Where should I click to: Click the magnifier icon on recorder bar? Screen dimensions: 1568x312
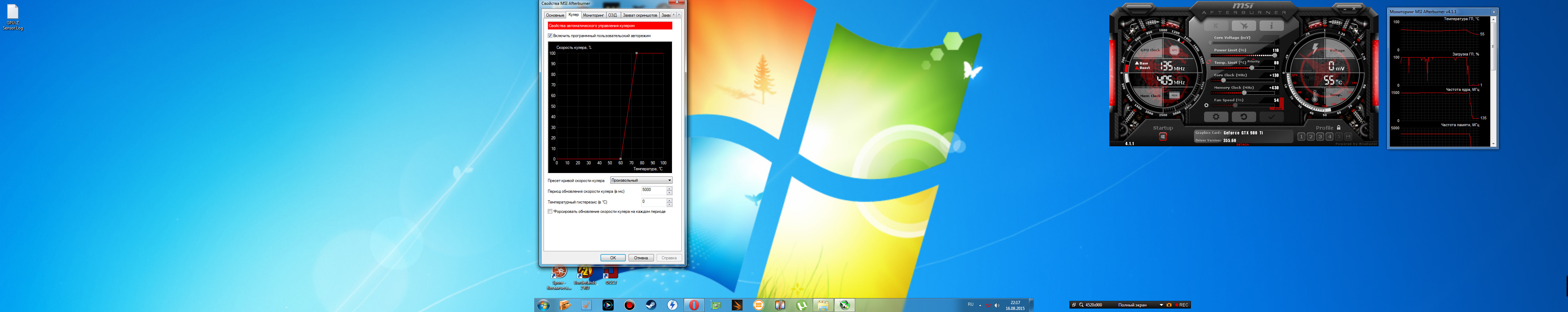(1081, 305)
